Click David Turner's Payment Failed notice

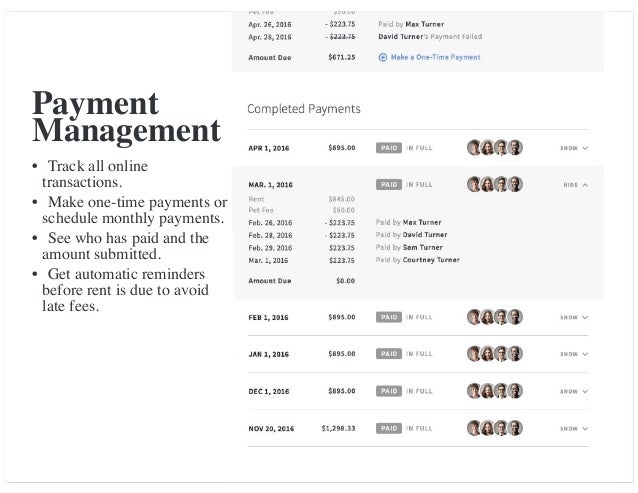click(x=430, y=37)
